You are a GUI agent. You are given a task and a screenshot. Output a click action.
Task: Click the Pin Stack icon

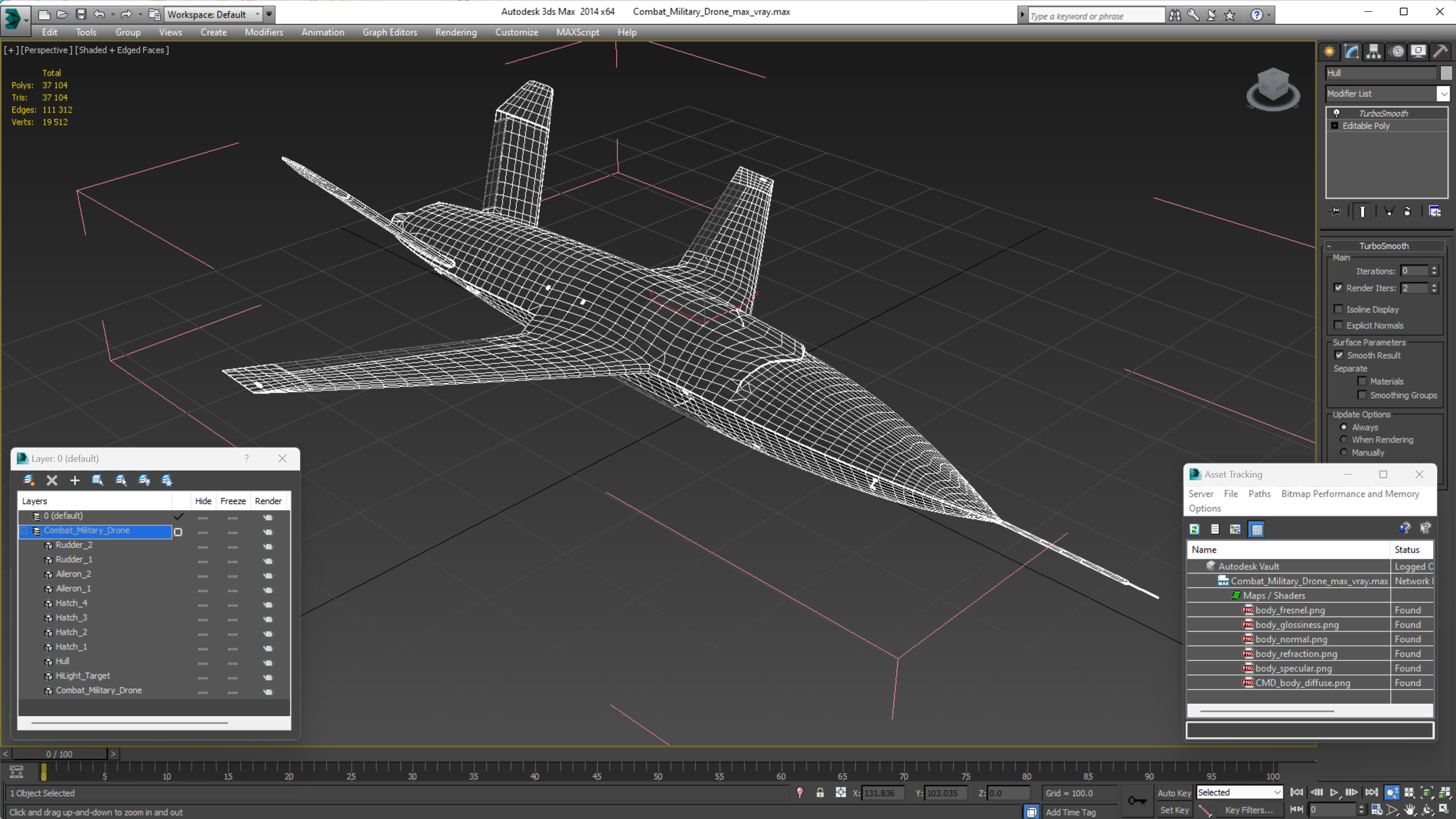(1335, 211)
